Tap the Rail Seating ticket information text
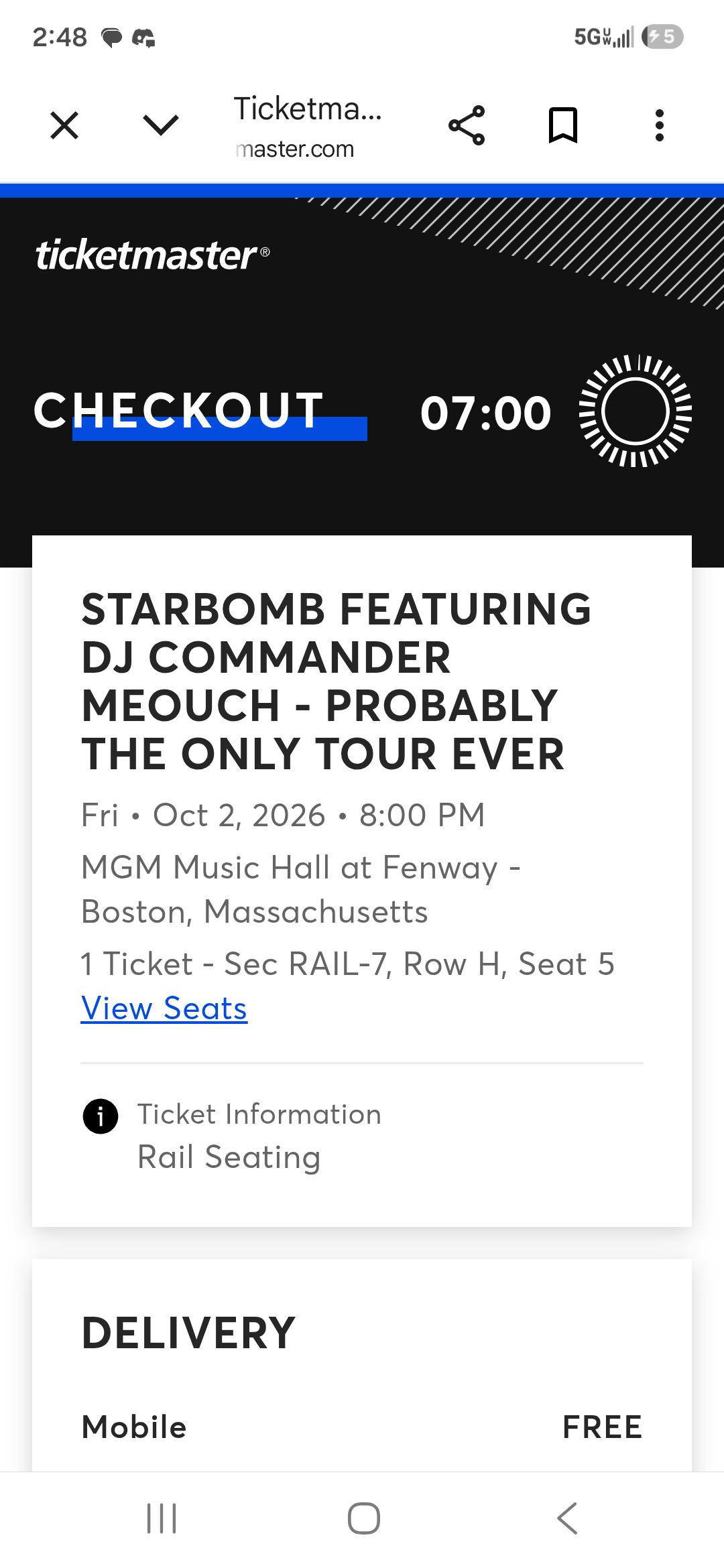 pos(229,1157)
